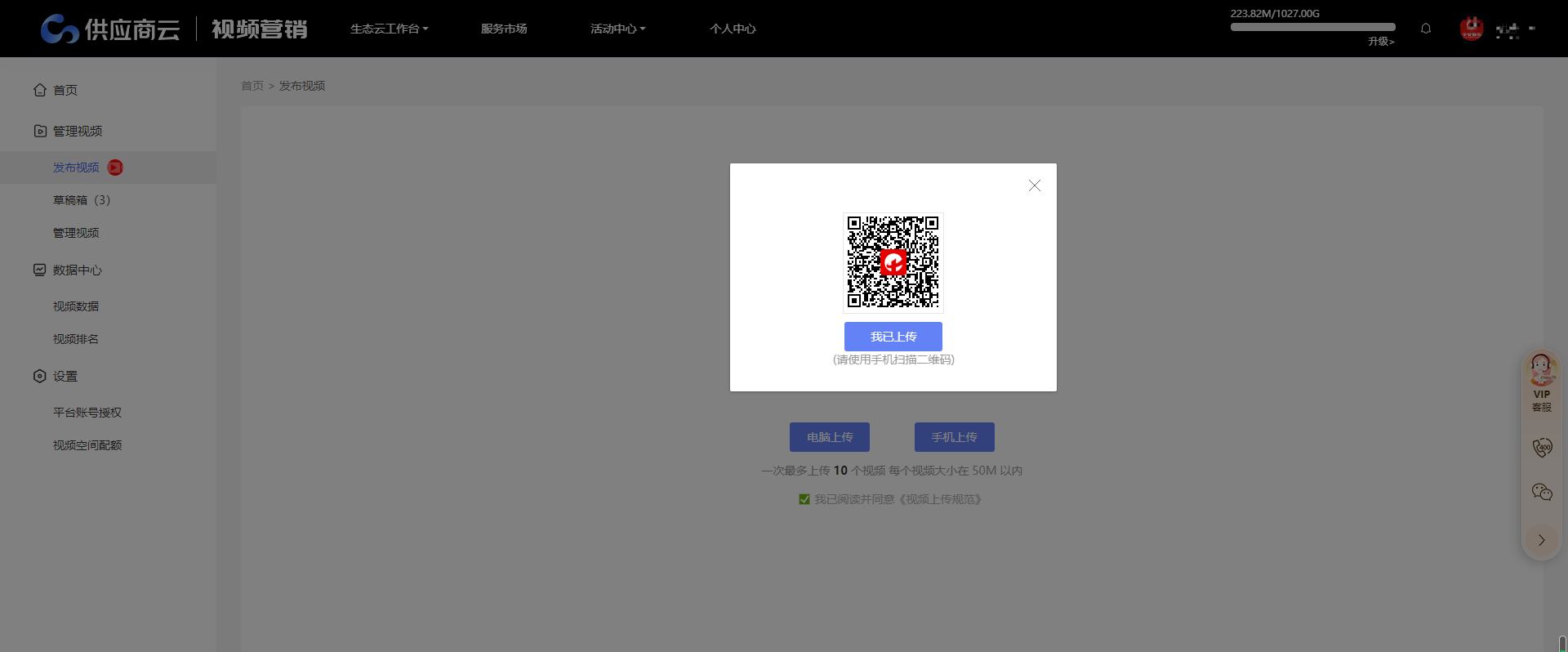Click the 223.82M/1027.00G storage text

click(1275, 14)
